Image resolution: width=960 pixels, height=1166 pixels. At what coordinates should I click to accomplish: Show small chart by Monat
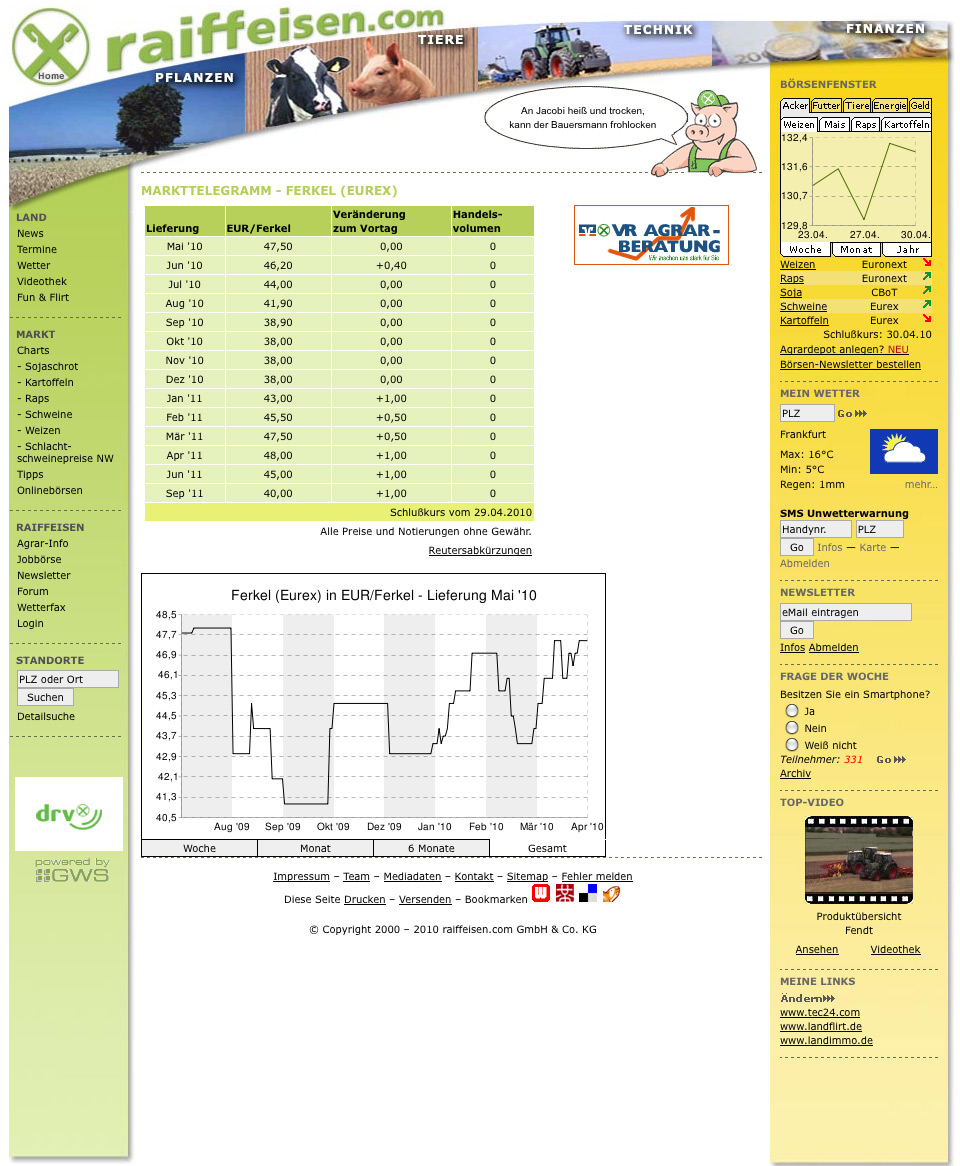[856, 250]
